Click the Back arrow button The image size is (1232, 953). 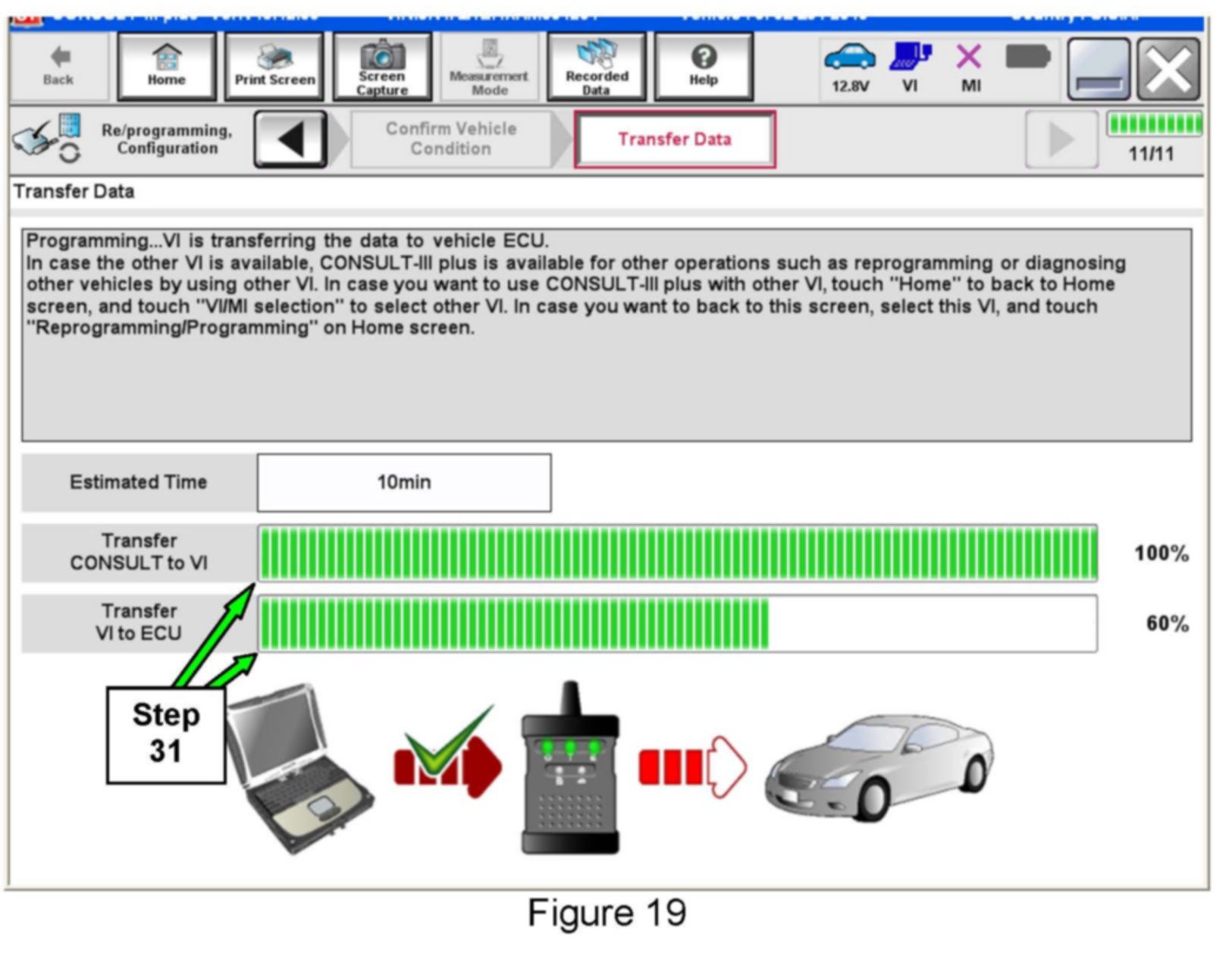coord(58,67)
